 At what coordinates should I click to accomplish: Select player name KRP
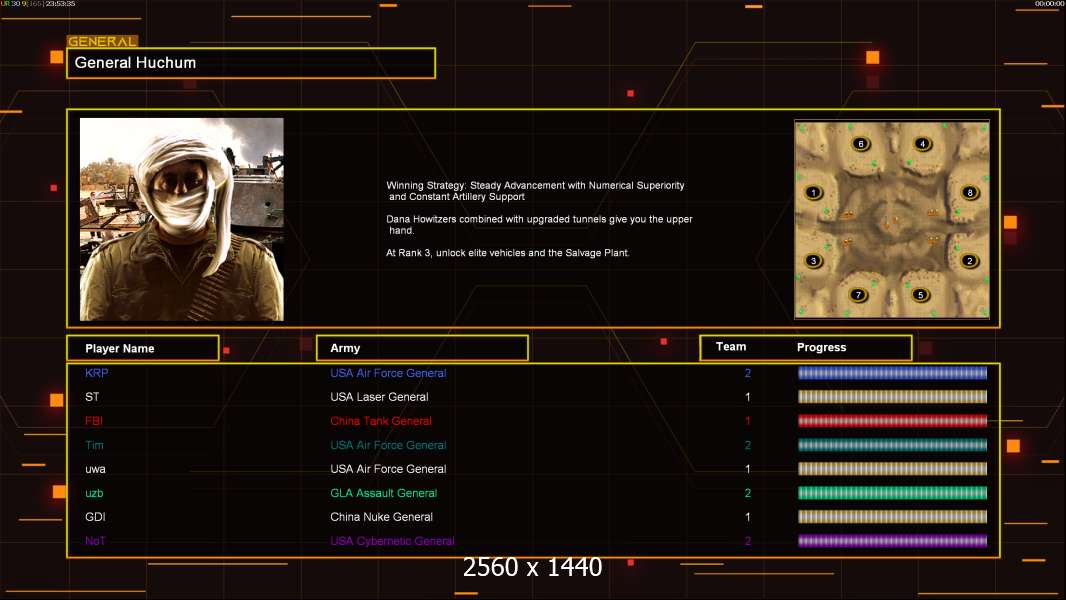pos(97,373)
